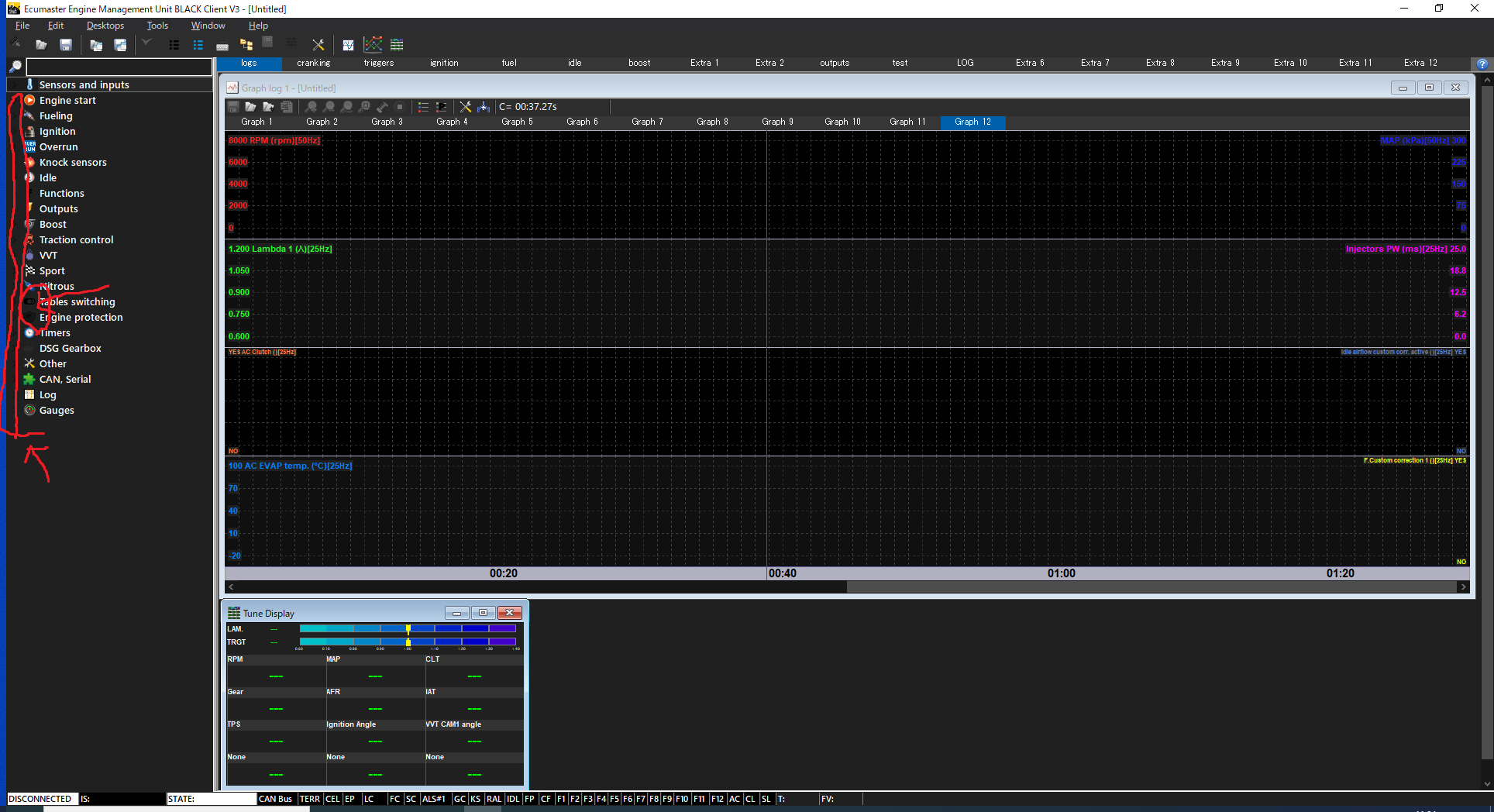Image resolution: width=1494 pixels, height=812 pixels.
Task: Click the ALS#1 status bar indicator
Action: (x=434, y=799)
